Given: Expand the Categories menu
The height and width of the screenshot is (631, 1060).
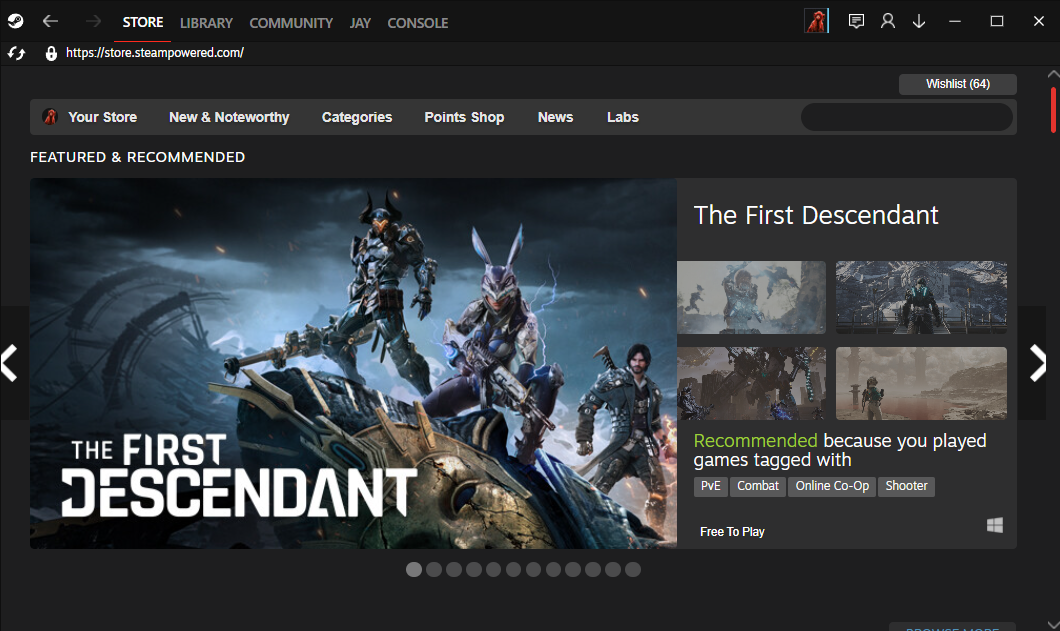Looking at the screenshot, I should (357, 117).
